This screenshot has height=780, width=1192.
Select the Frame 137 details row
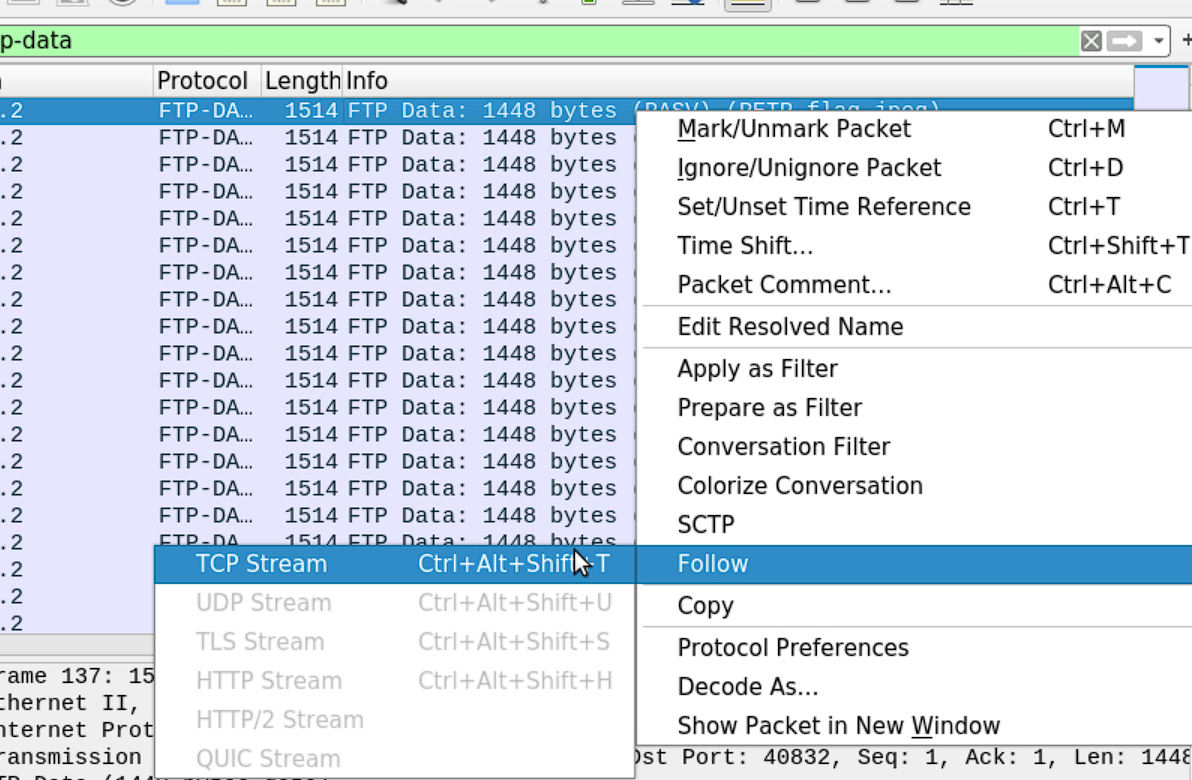point(77,676)
